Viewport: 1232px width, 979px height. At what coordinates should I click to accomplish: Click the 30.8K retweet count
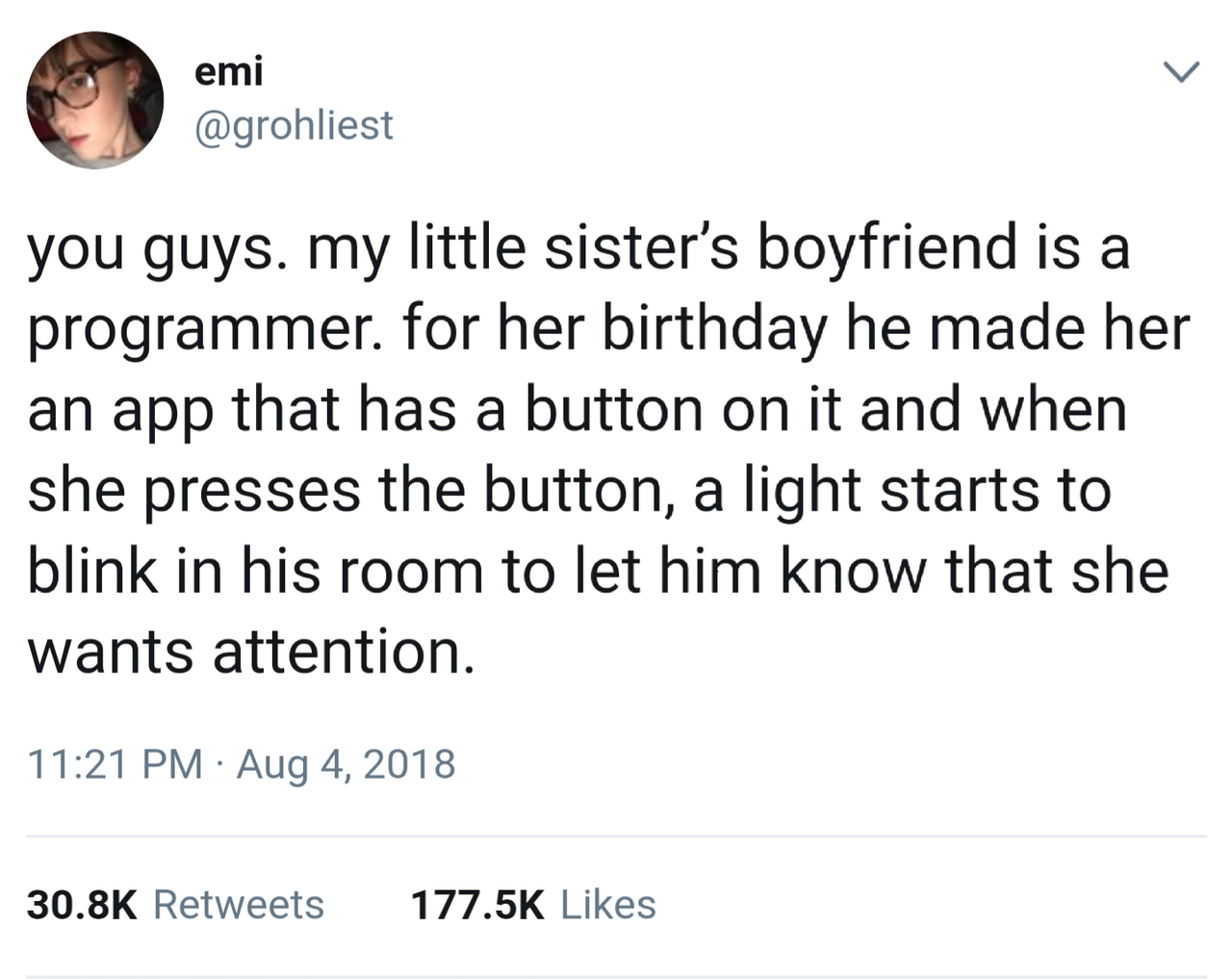pos(83,905)
